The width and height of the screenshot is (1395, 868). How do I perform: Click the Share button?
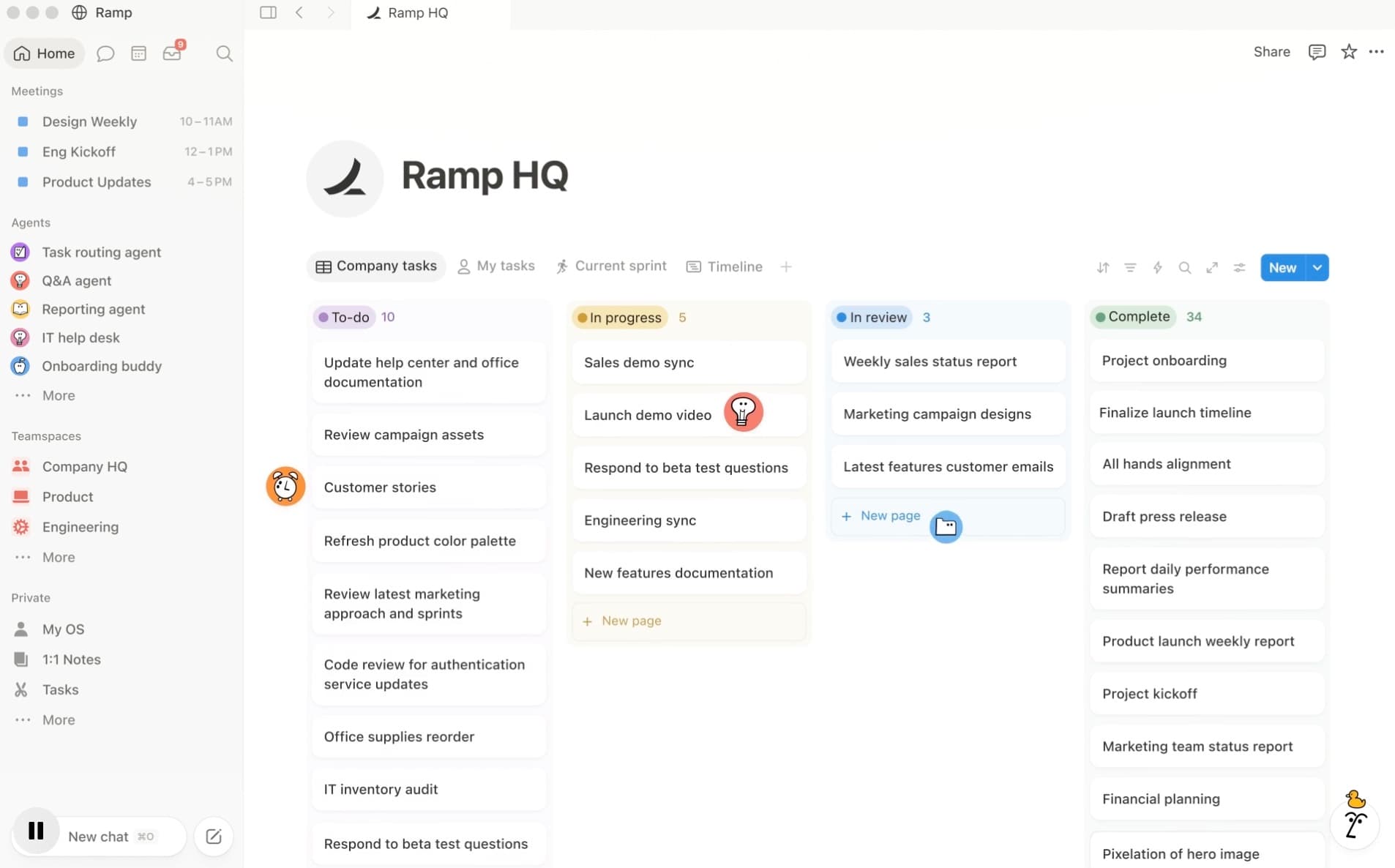pos(1271,51)
